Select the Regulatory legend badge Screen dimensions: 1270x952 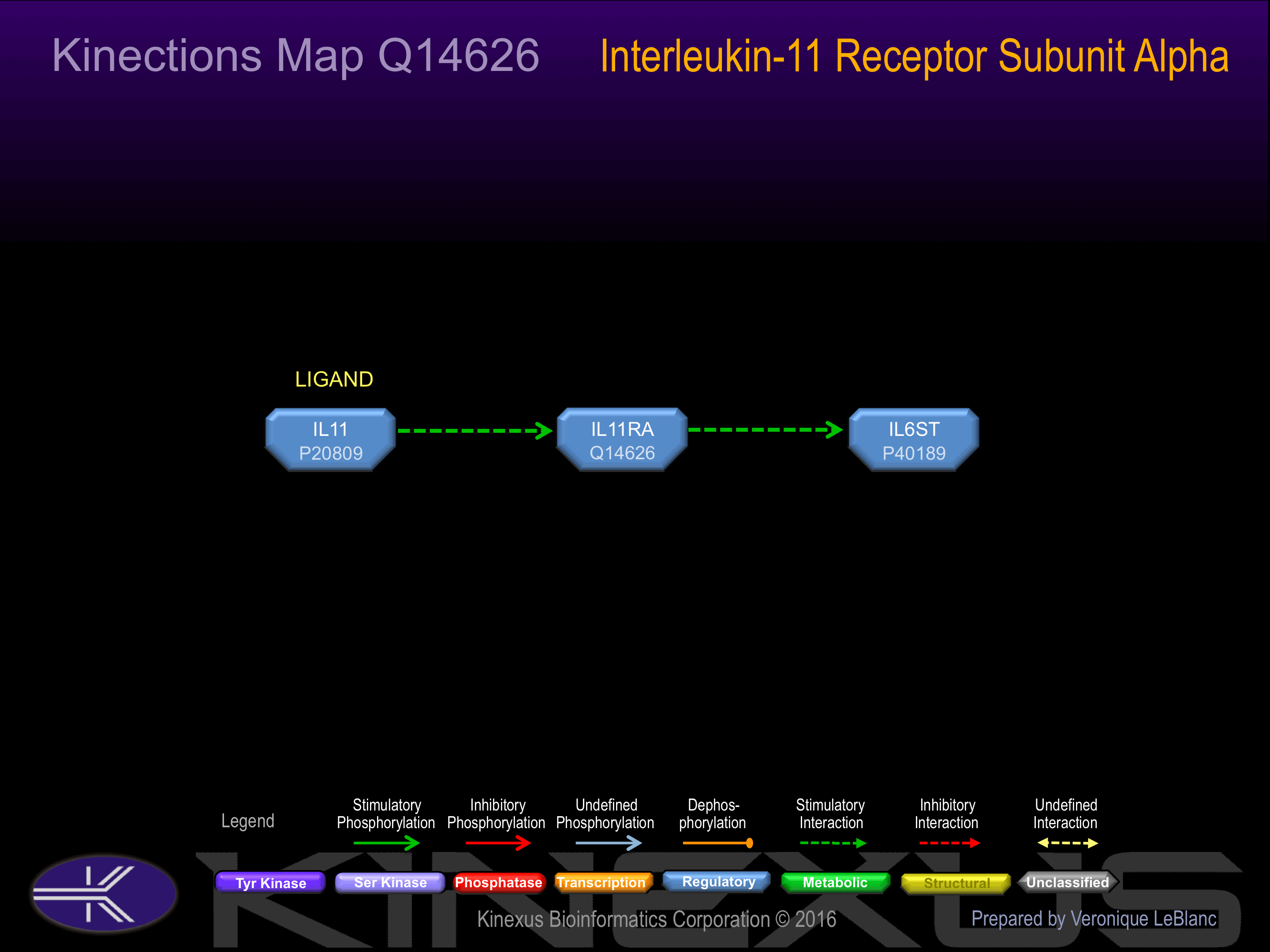pos(717,881)
